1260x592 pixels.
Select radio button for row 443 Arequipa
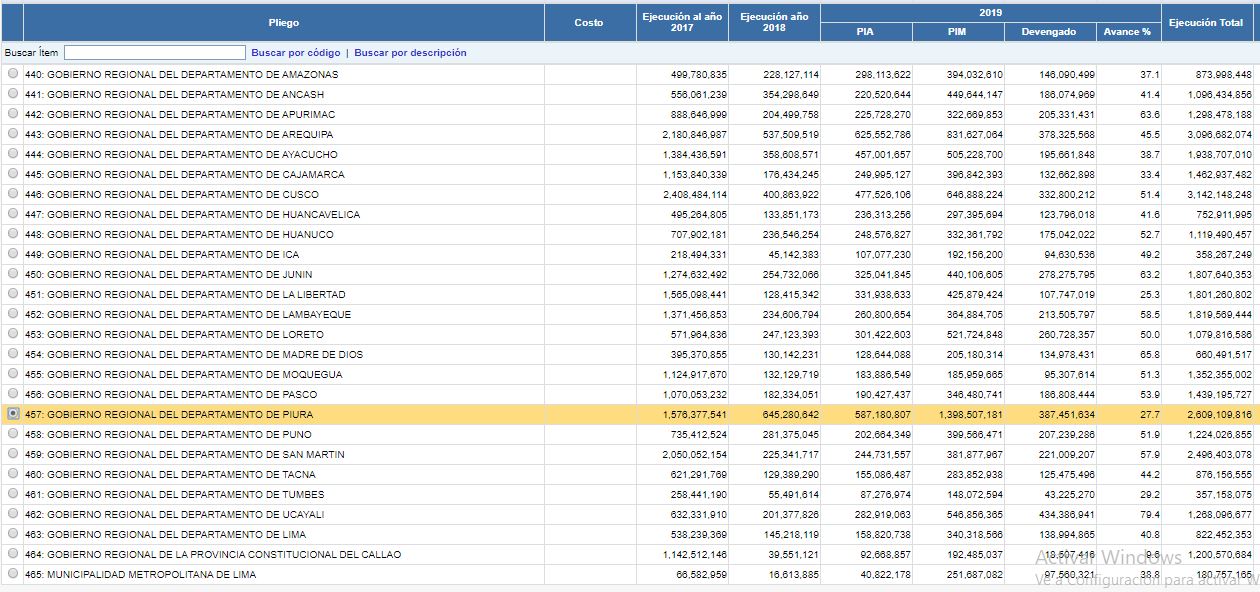12,134
